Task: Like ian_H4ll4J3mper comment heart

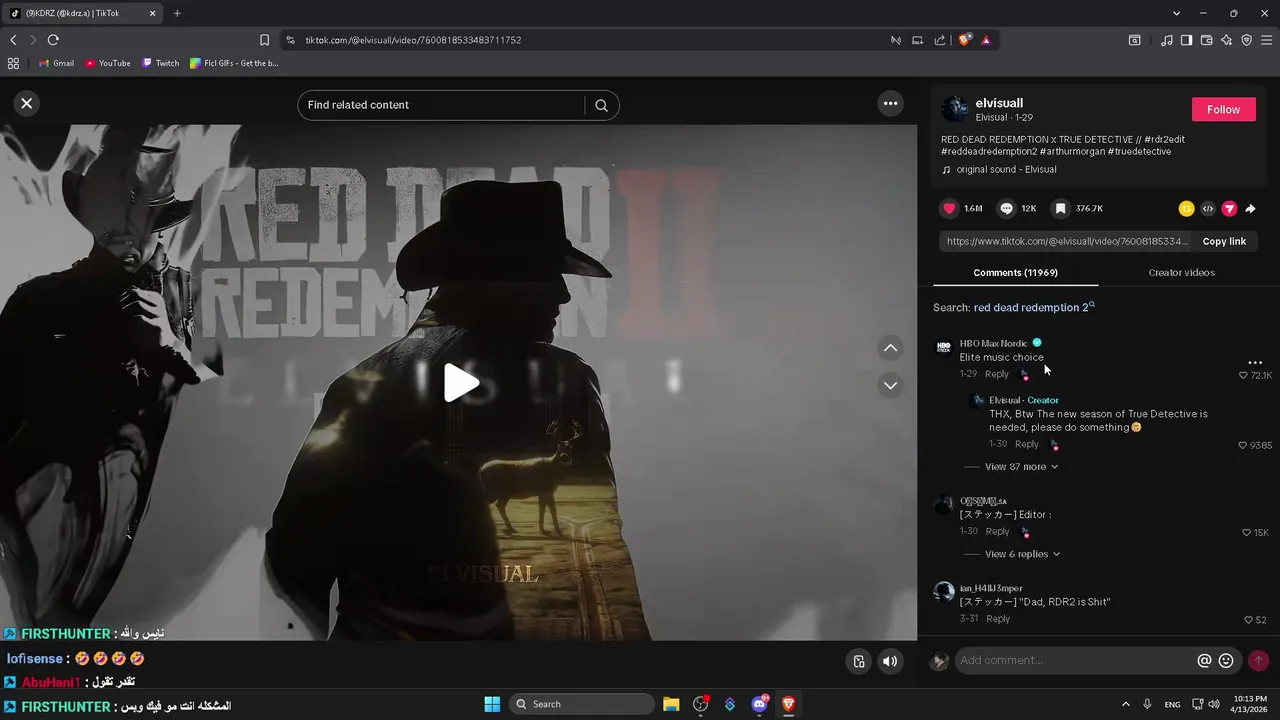Action: click(1248, 620)
